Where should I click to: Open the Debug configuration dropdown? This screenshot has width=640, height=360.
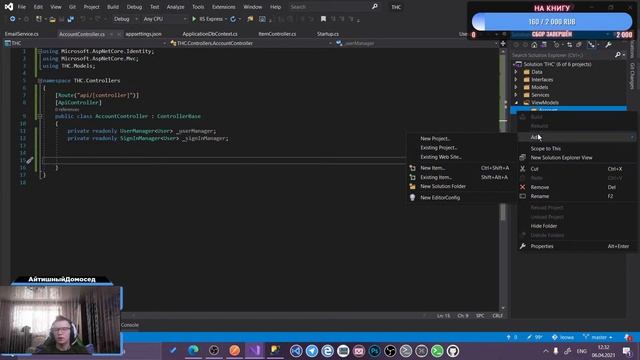pyautogui.click(x=125, y=19)
